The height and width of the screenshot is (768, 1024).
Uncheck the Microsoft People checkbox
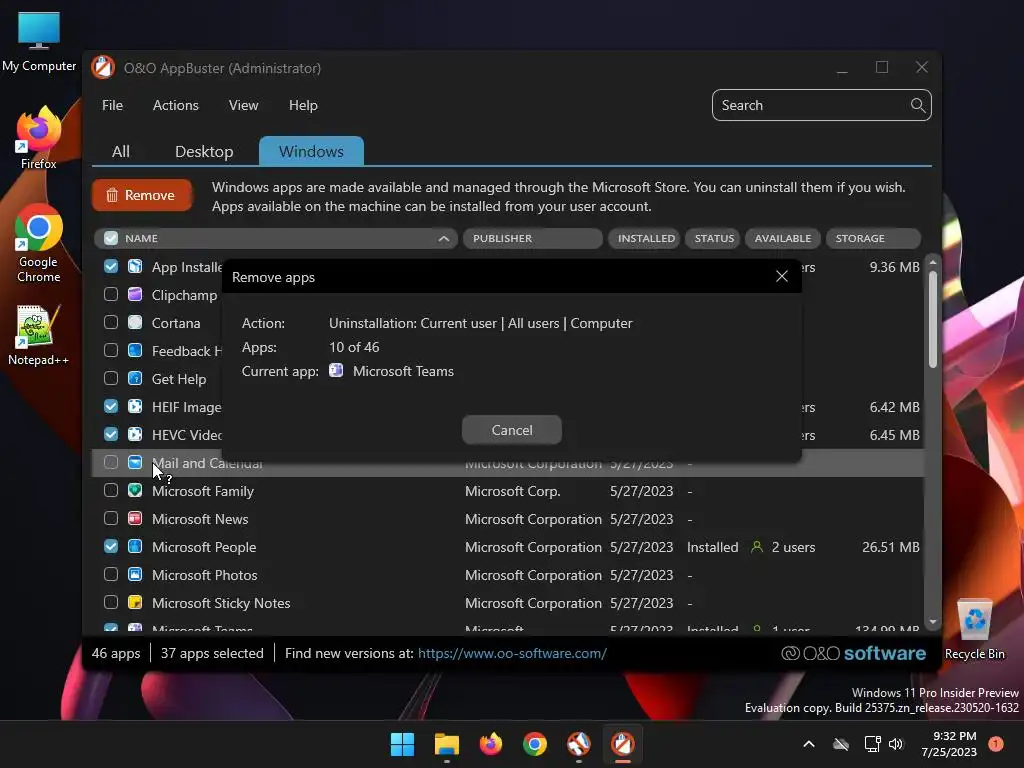(x=111, y=547)
